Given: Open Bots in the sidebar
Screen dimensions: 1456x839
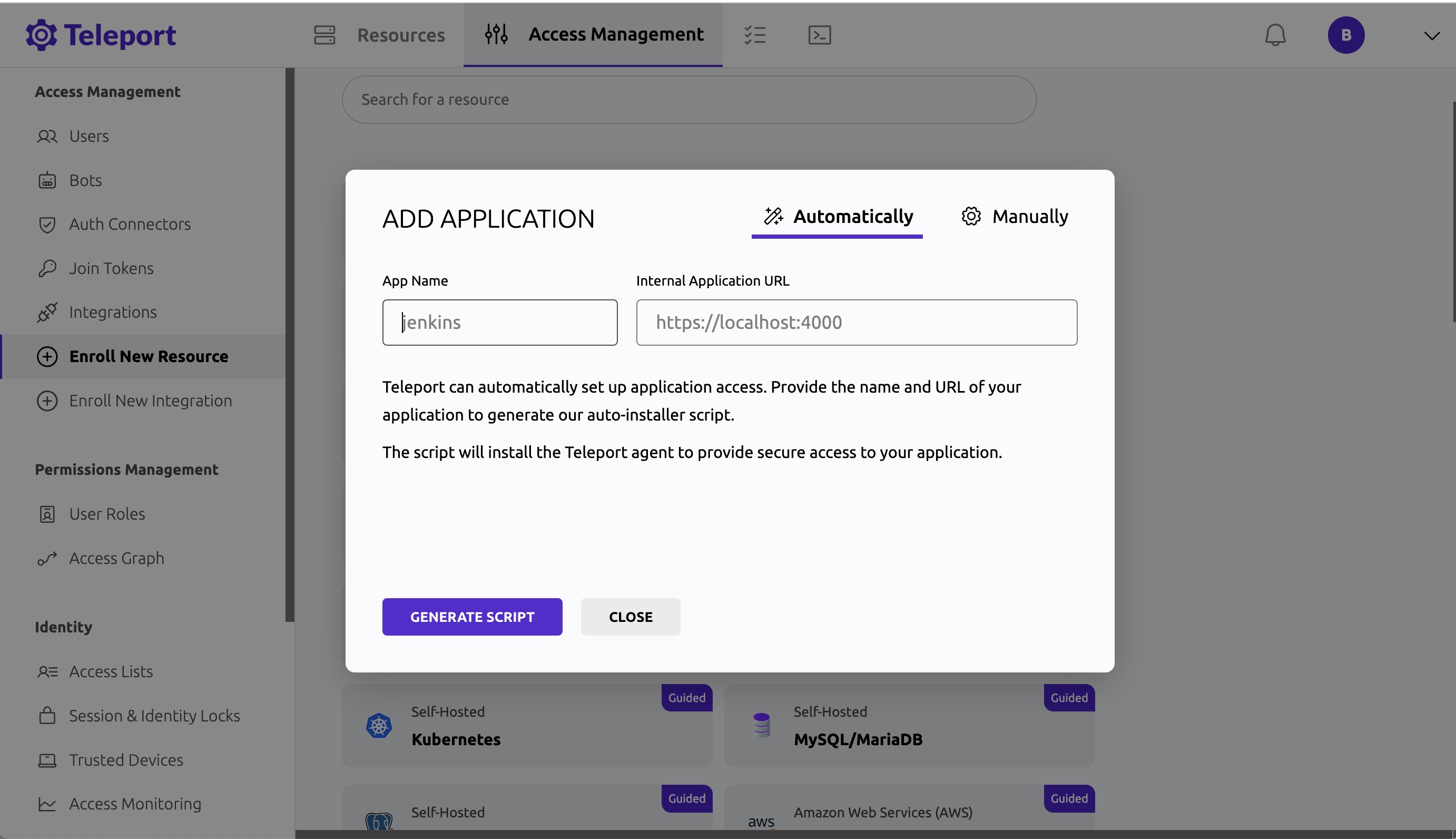Looking at the screenshot, I should 143,180.
